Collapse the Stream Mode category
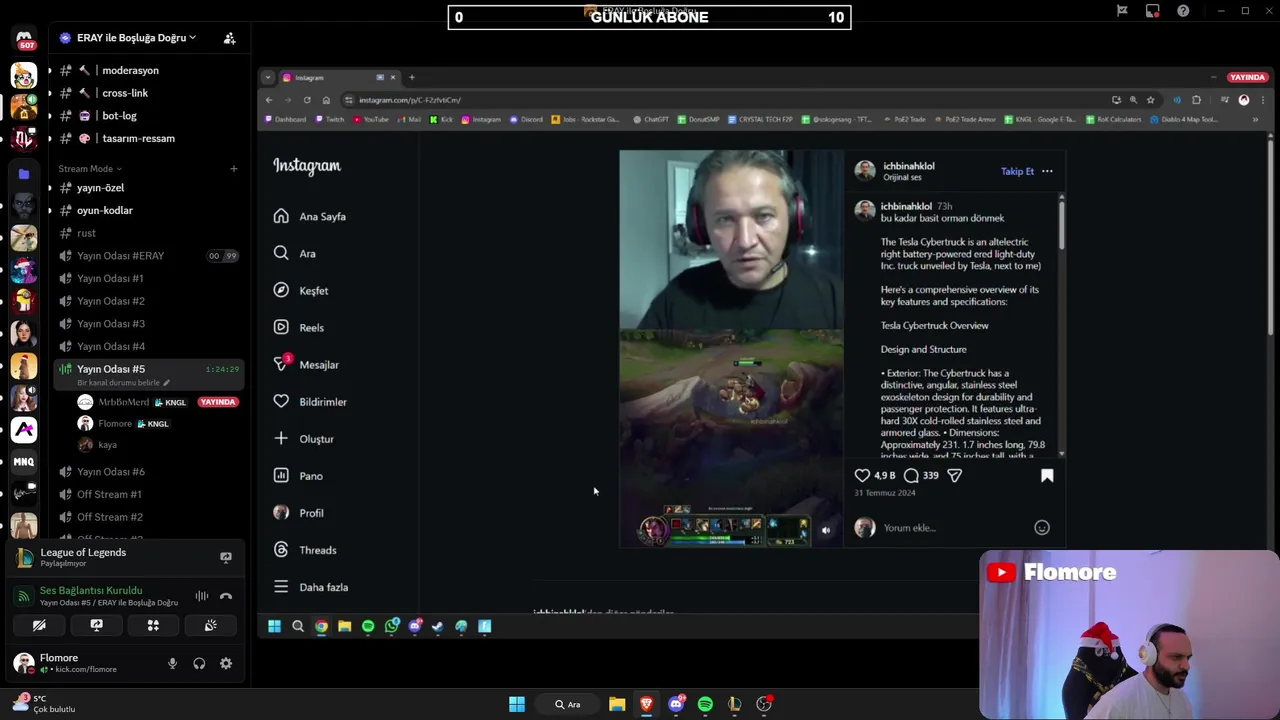Screen dimensions: 1280x720 click(x=90, y=168)
